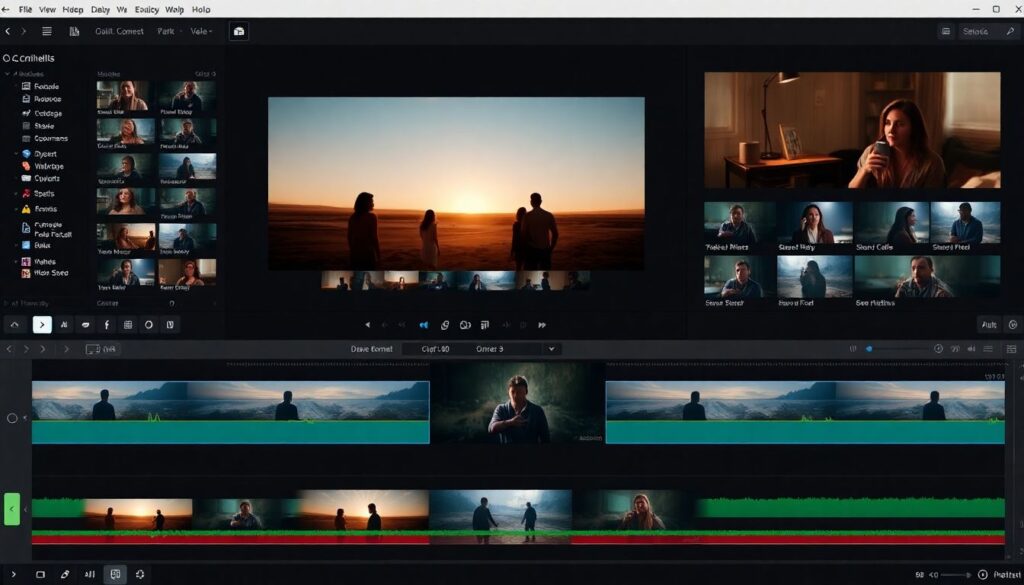Click the camera icon button in top toolbar

[x=239, y=32]
